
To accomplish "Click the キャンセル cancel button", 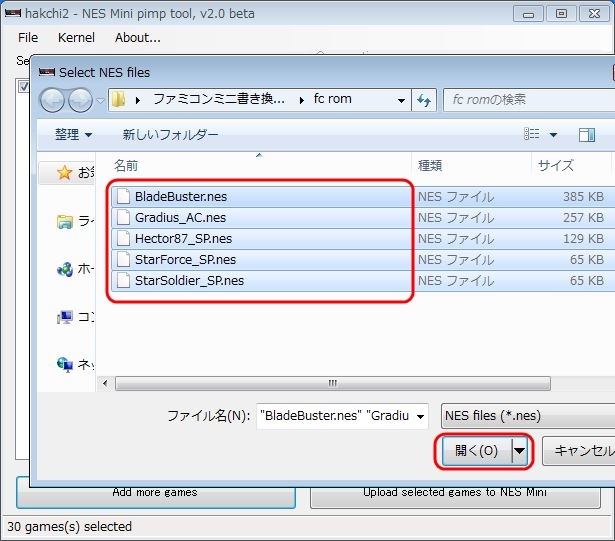I will 579,451.
